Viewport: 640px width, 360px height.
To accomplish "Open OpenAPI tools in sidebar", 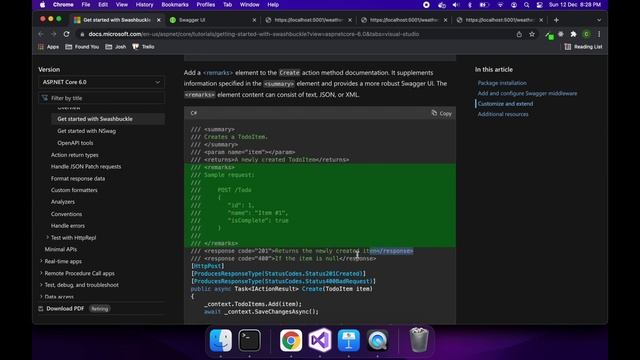I will point(75,143).
